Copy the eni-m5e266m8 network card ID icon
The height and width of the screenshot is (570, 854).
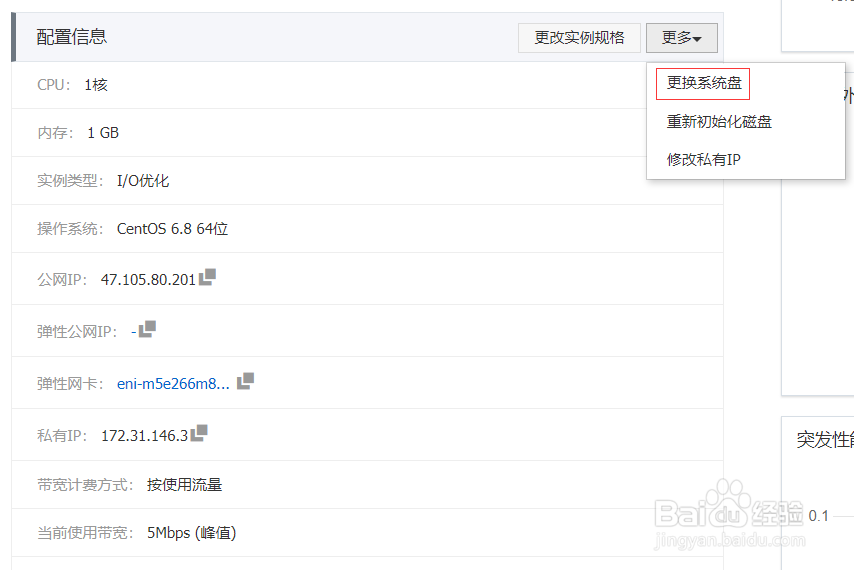[x=246, y=381]
